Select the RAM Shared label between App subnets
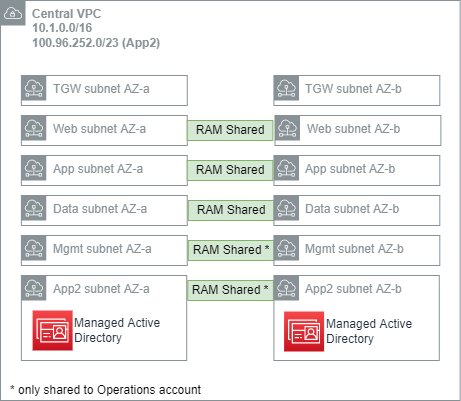The width and height of the screenshot is (461, 401). tap(230, 170)
